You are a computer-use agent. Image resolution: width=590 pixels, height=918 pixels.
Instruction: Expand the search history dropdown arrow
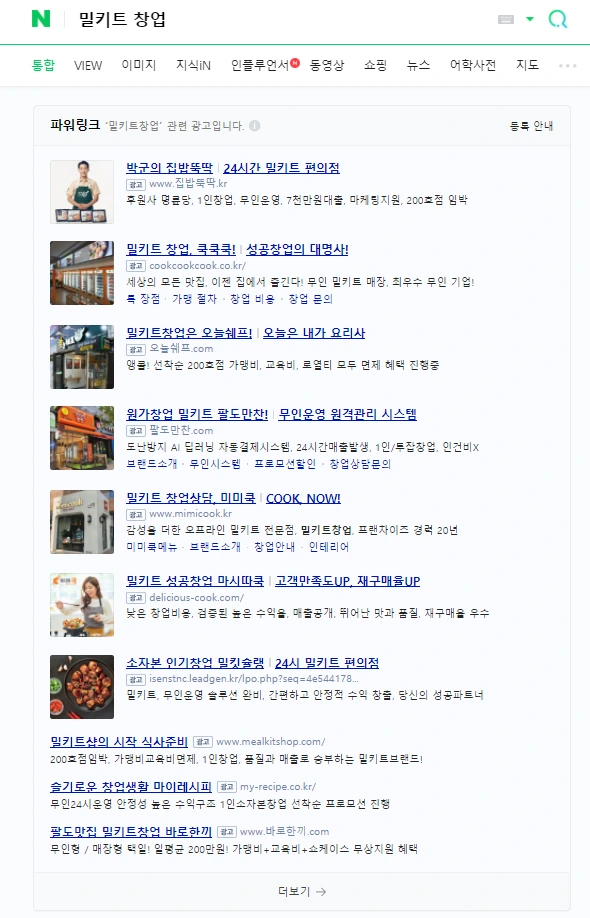click(530, 19)
